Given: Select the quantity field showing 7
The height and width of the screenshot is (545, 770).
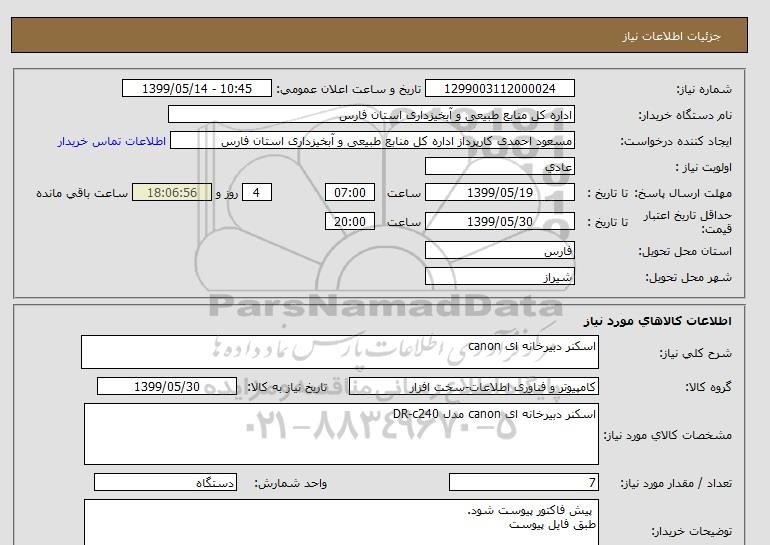Looking at the screenshot, I should point(523,483).
